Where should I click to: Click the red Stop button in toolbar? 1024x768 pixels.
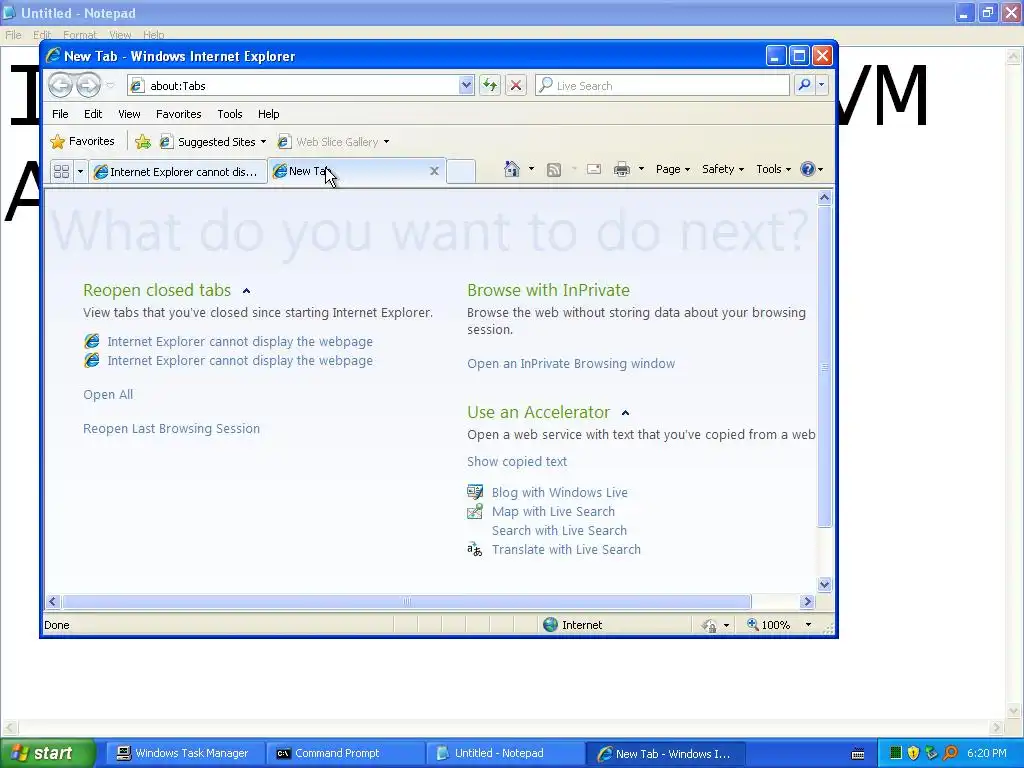[x=516, y=86]
